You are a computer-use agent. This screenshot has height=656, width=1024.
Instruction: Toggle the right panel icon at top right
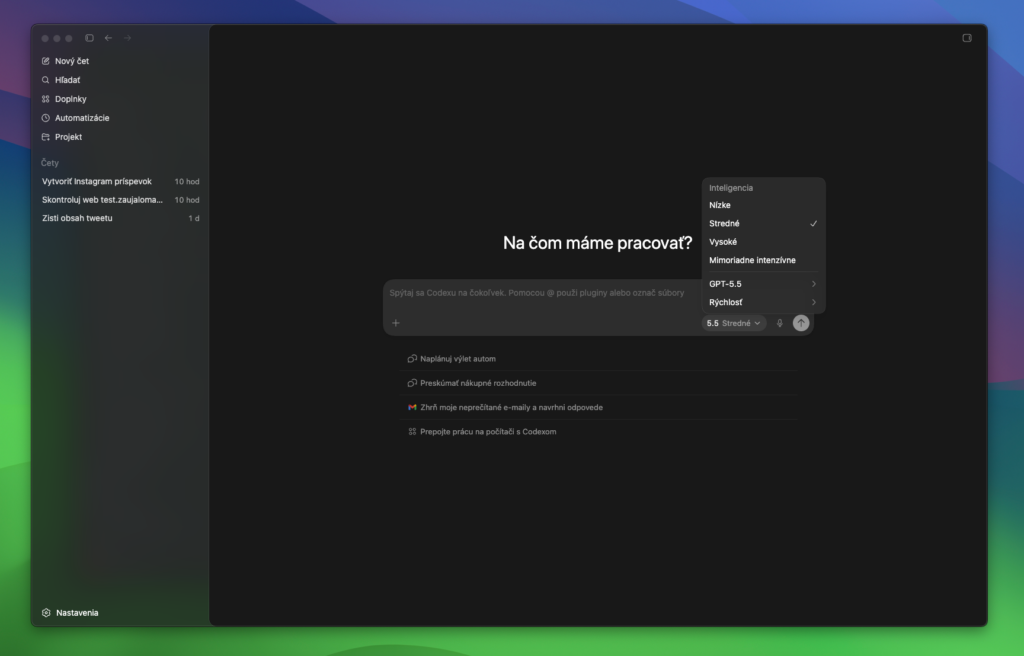click(967, 38)
